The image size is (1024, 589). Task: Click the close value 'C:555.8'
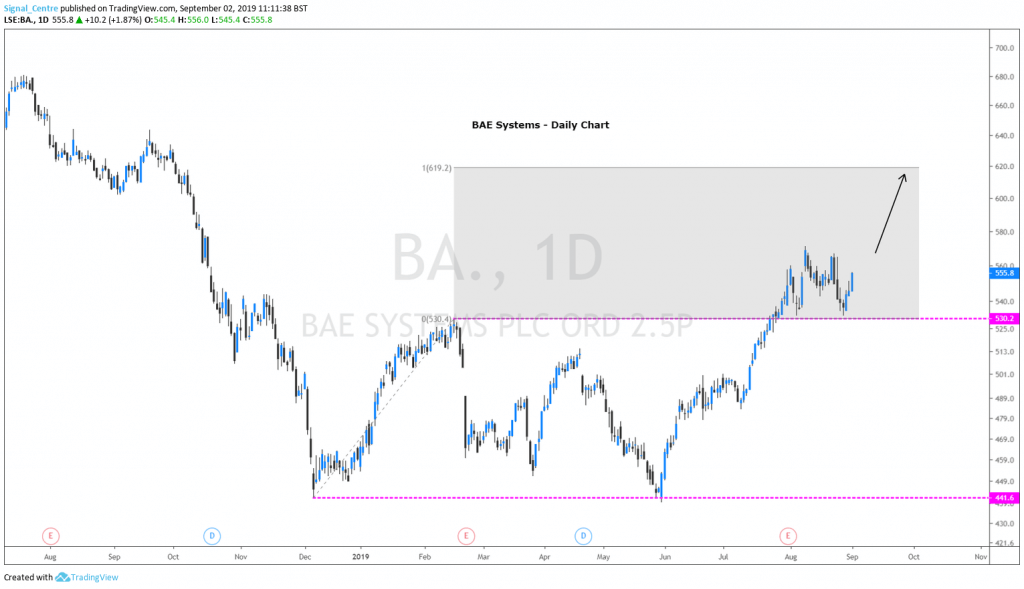(257, 20)
